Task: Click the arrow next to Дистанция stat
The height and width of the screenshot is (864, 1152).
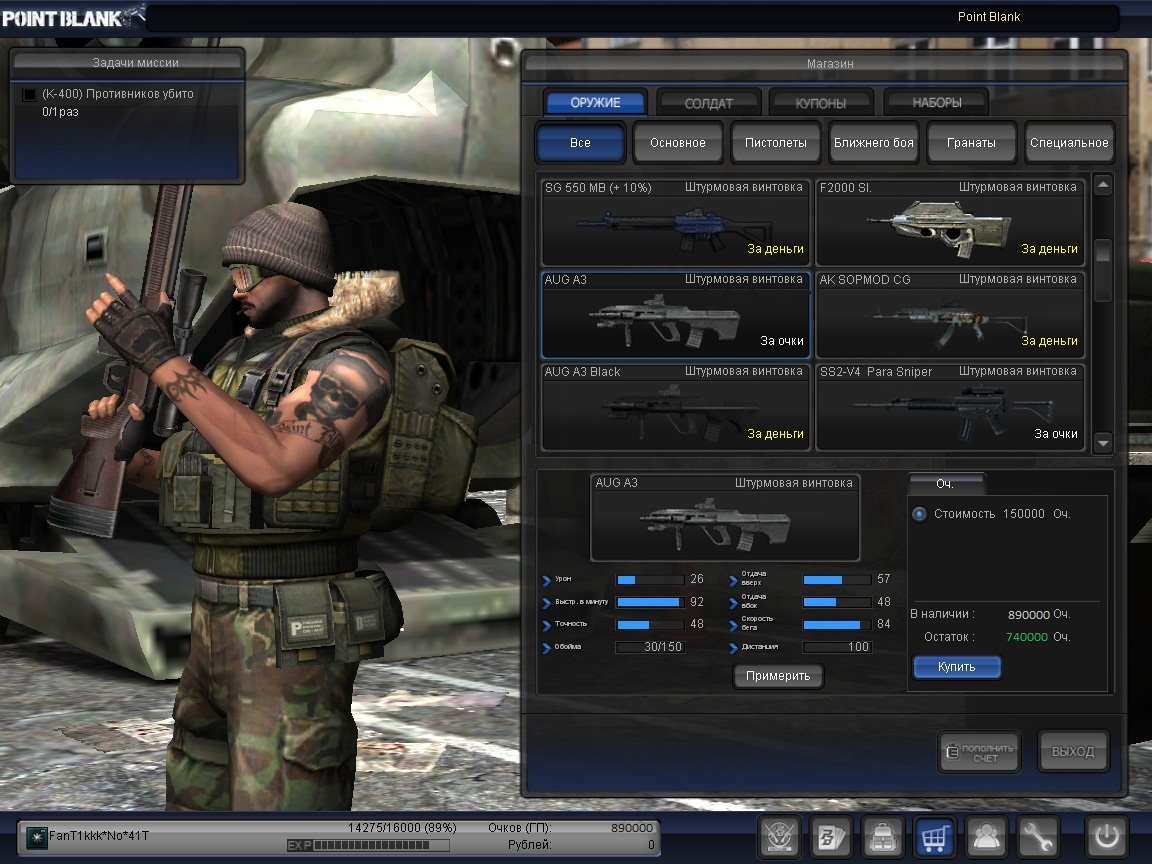Action: pos(733,648)
